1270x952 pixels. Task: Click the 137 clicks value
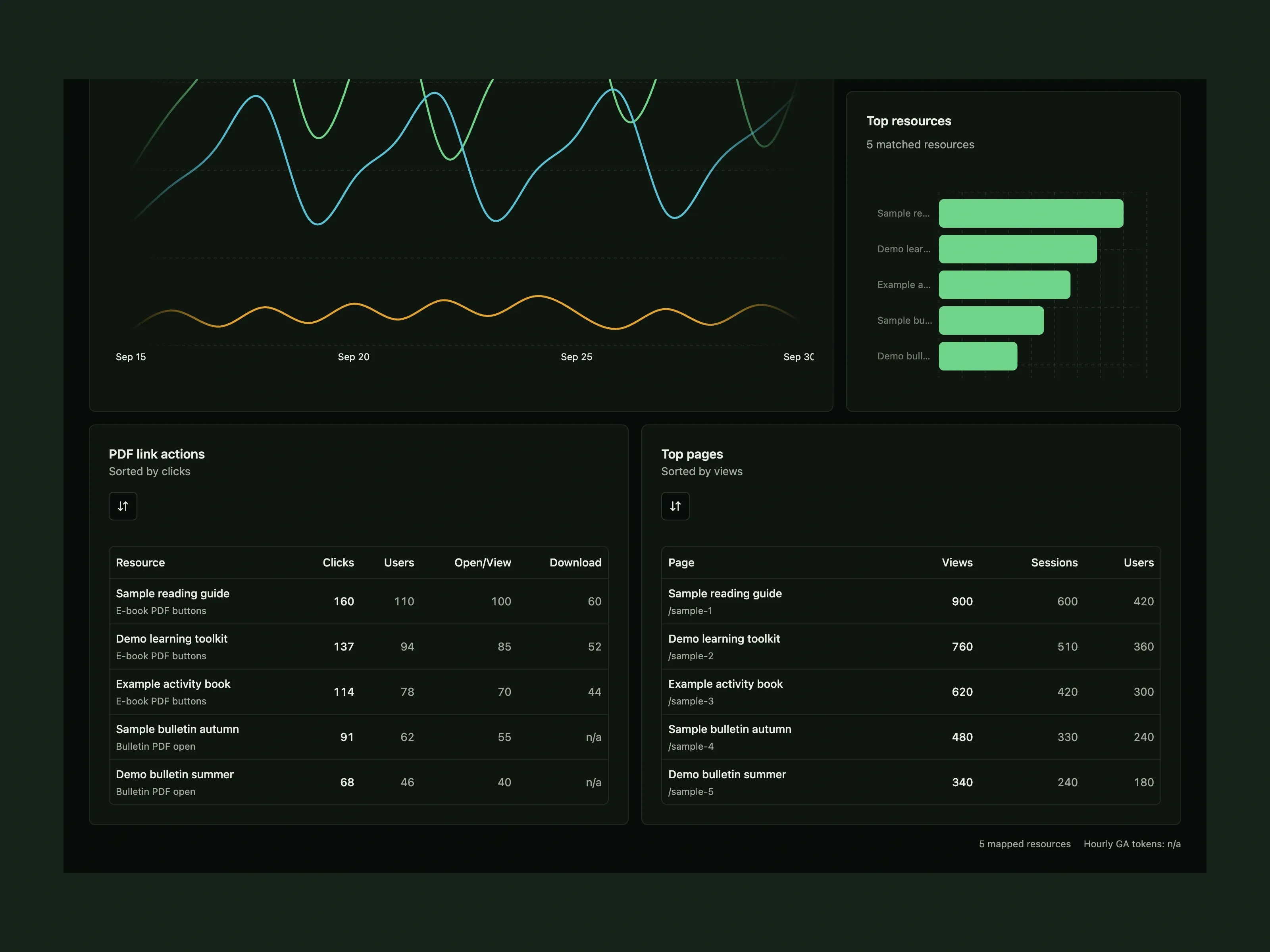coord(344,647)
